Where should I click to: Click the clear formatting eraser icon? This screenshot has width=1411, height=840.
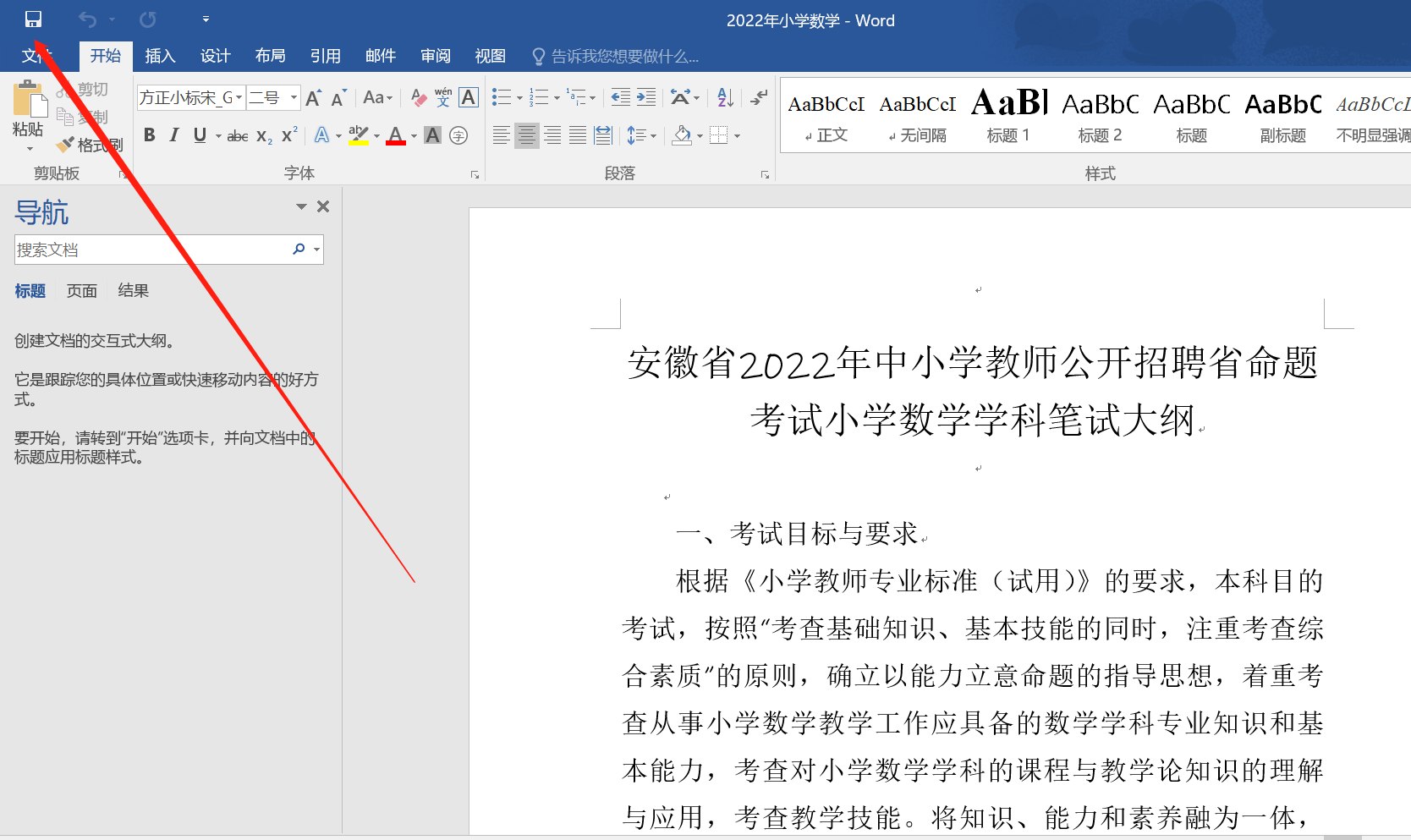click(x=419, y=98)
